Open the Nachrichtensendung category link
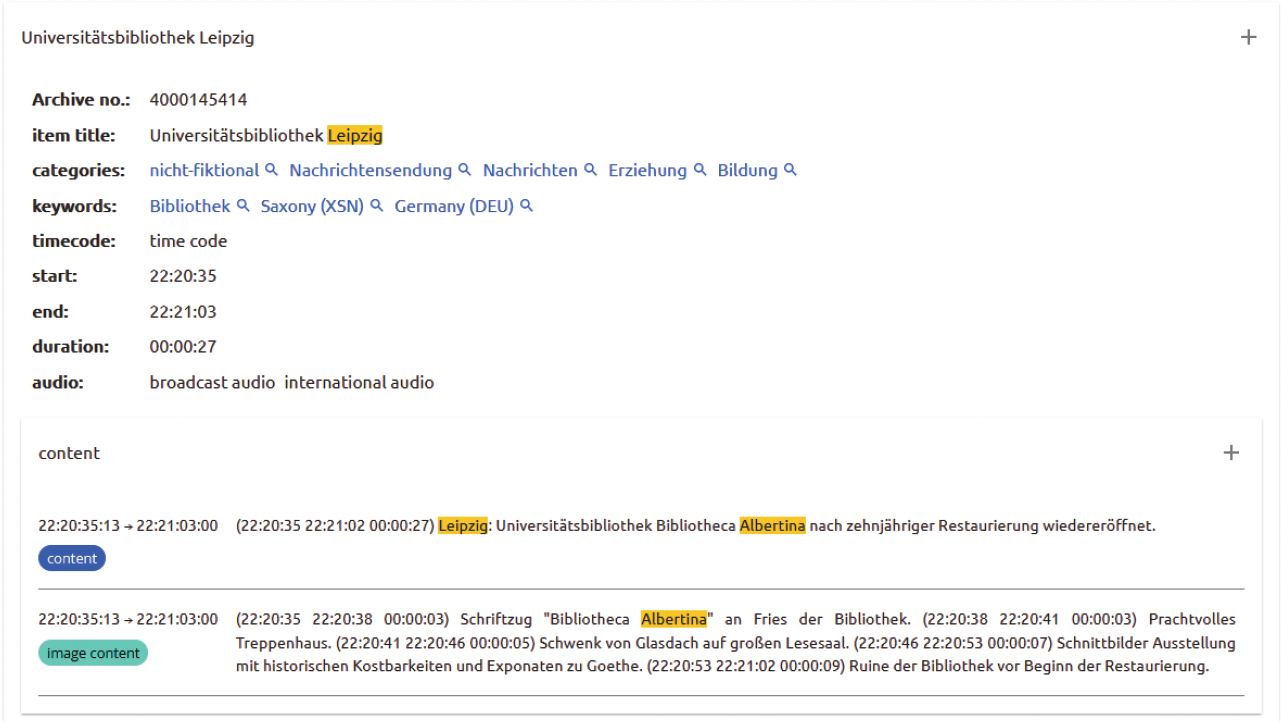 tap(371, 170)
